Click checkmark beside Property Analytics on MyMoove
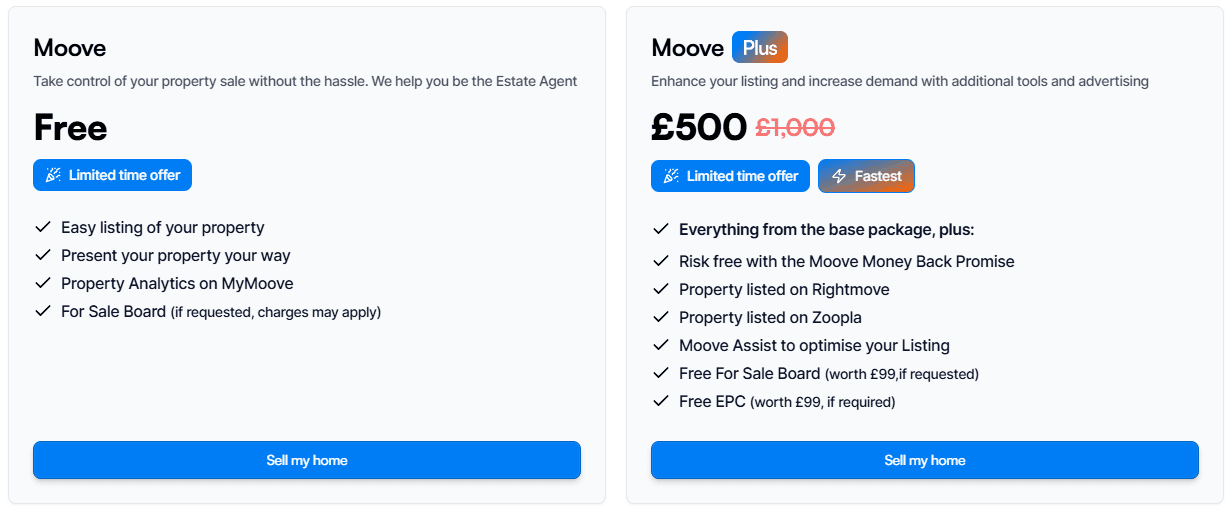The width and height of the screenshot is (1231, 513). point(42,284)
